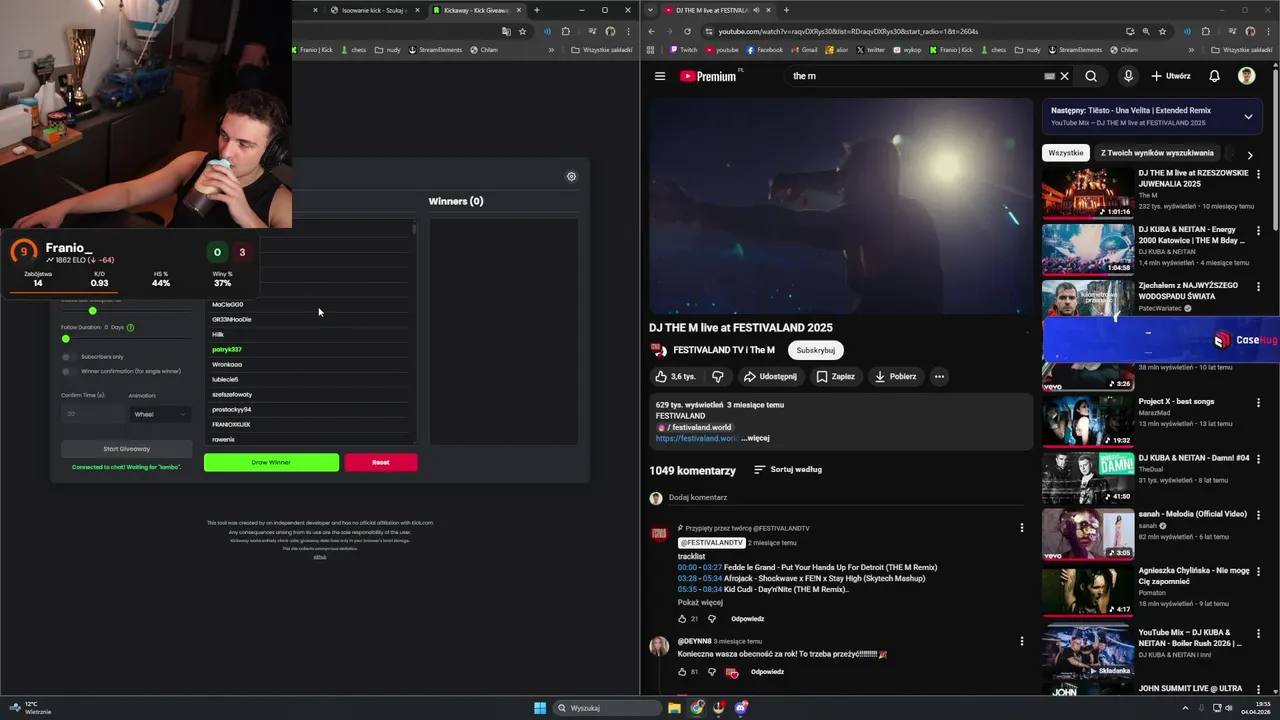Click Udostępnij share button
This screenshot has width=1280, height=720.
point(770,377)
